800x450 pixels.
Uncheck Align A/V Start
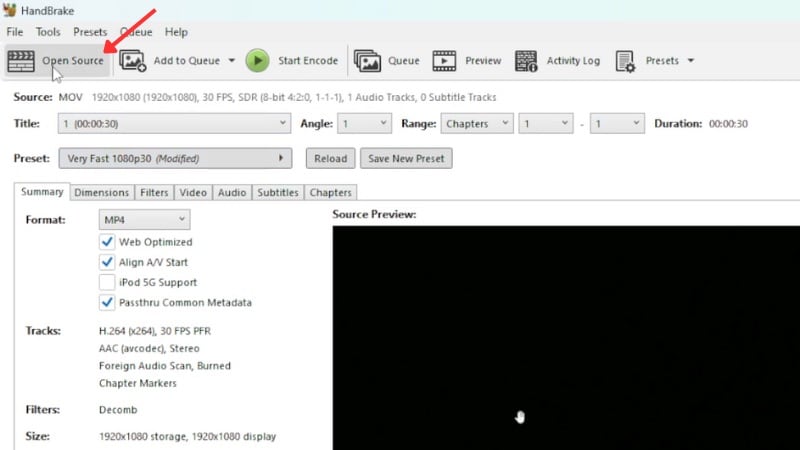tap(107, 262)
